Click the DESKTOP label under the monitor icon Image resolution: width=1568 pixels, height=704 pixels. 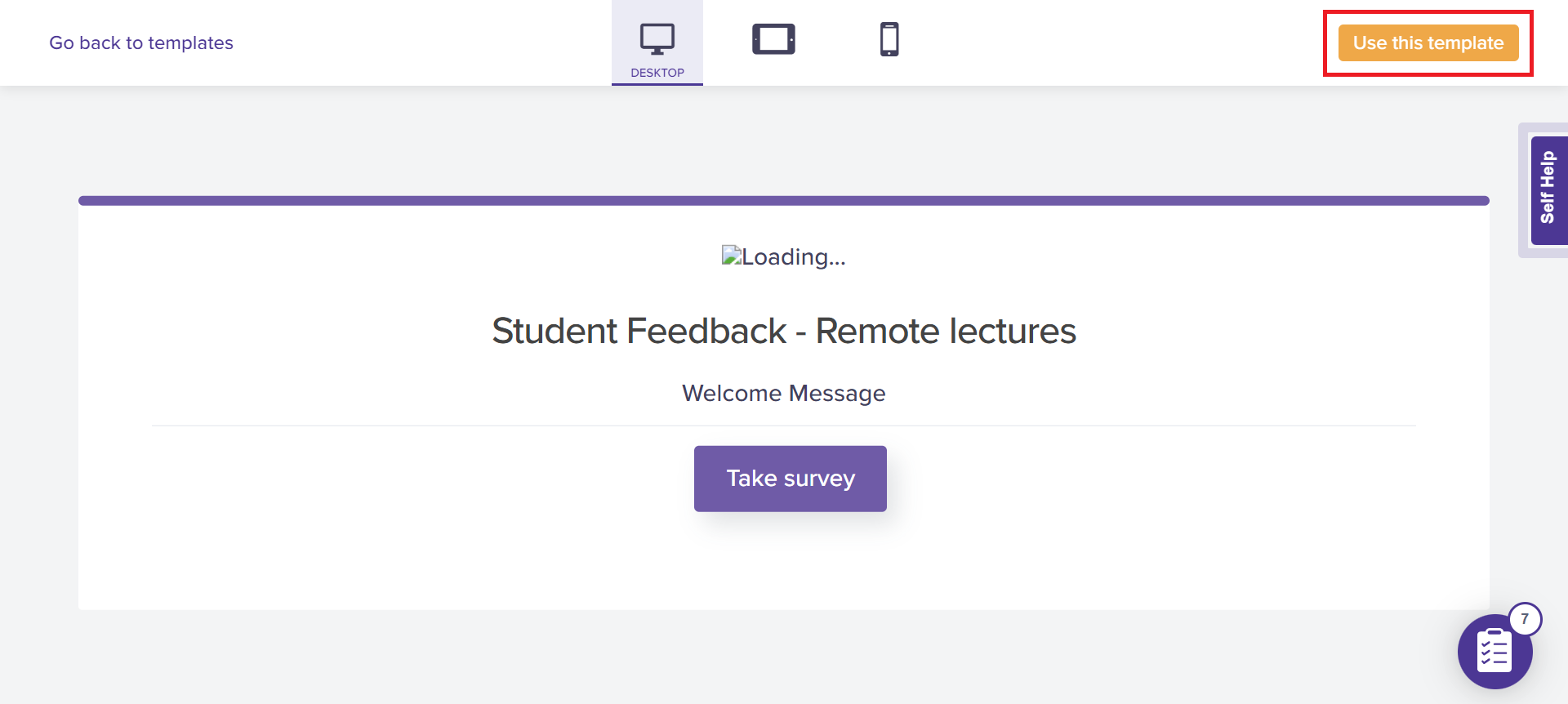pos(657,73)
